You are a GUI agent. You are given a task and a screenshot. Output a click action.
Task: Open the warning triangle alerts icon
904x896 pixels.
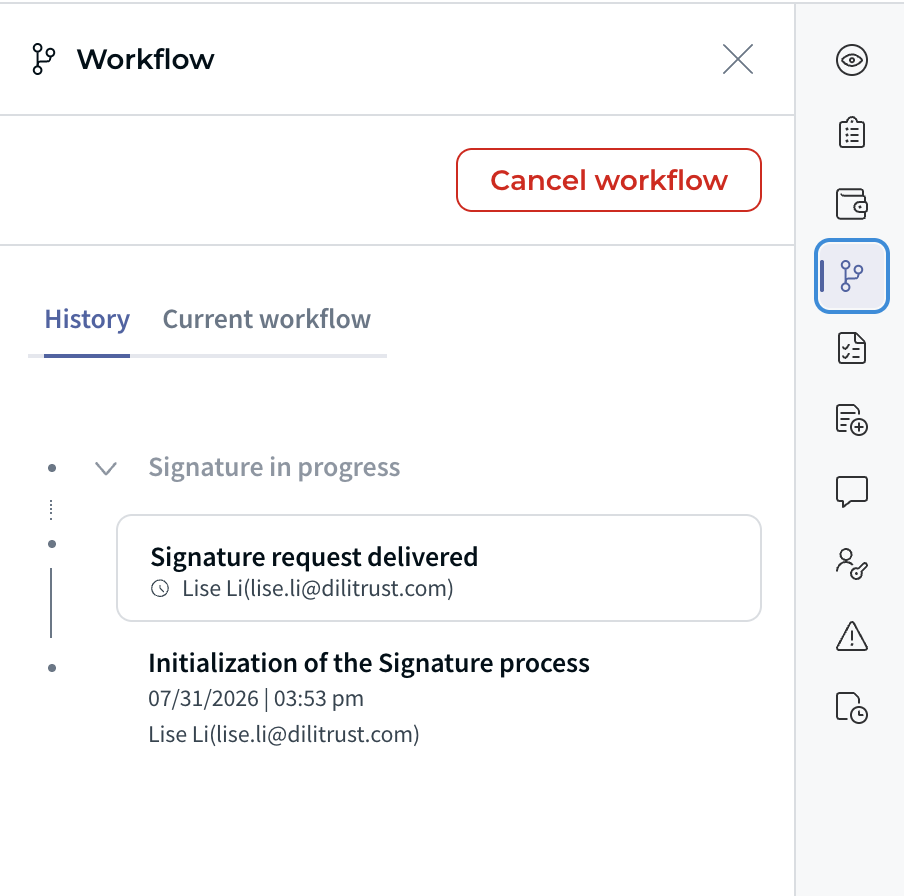point(852,636)
